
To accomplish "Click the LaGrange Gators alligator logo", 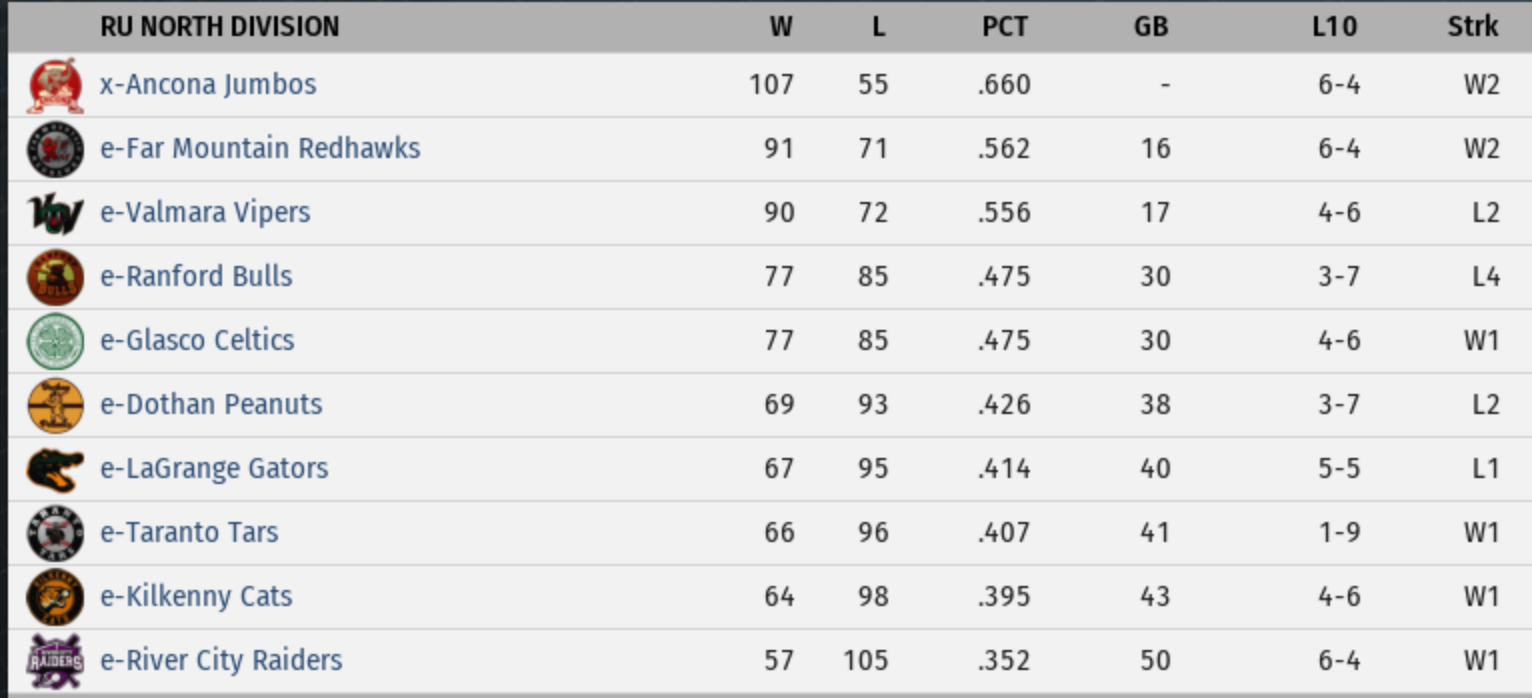I will [x=55, y=469].
